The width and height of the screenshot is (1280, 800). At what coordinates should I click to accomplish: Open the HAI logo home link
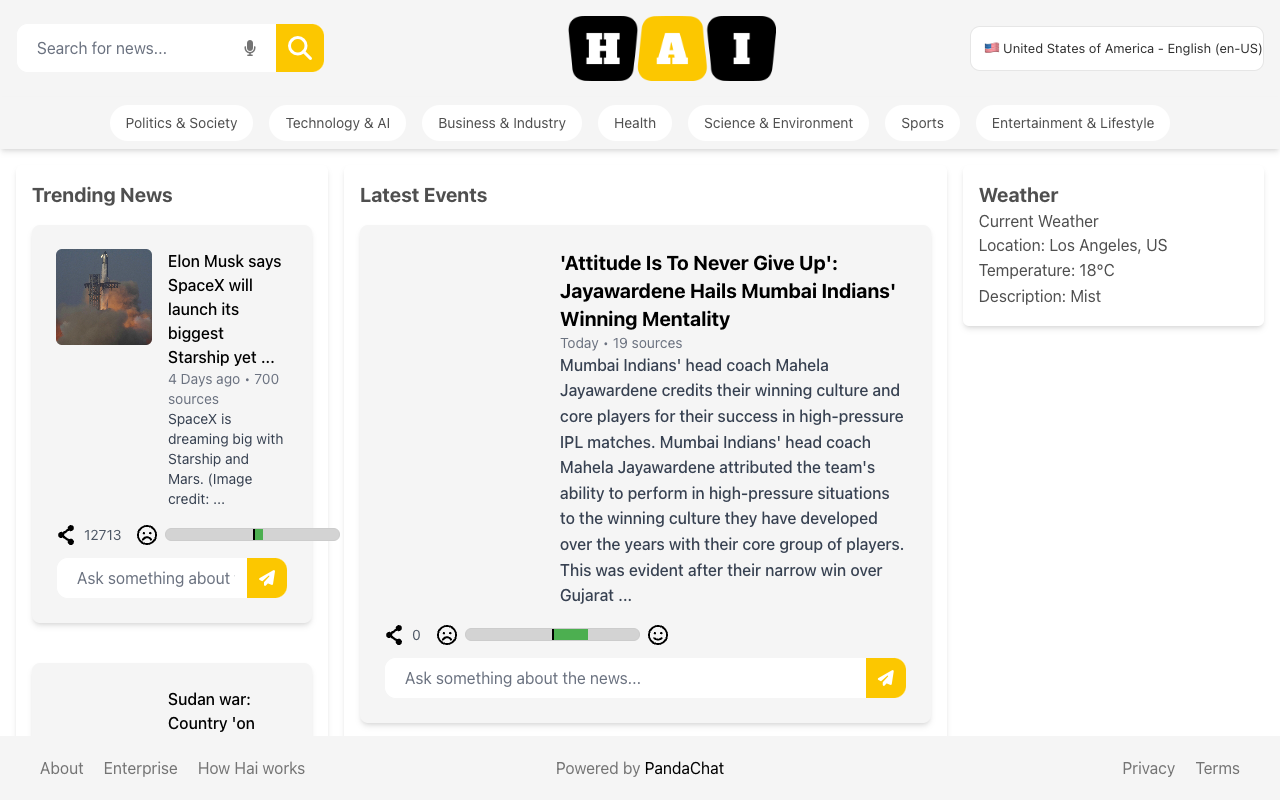[672, 48]
